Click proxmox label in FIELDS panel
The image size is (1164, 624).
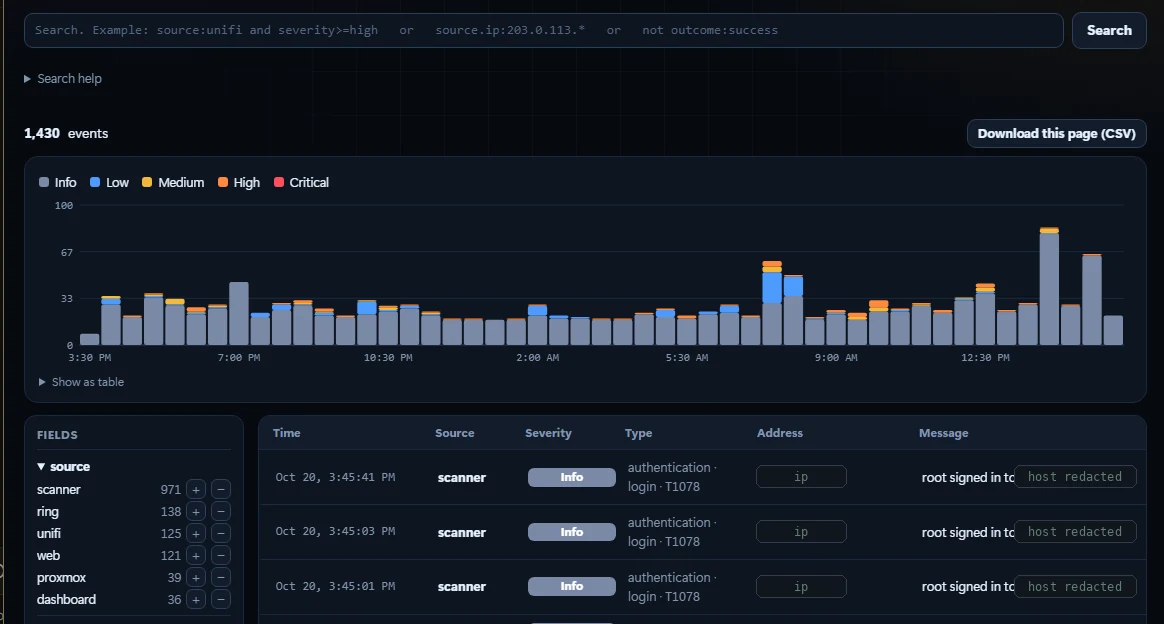62,577
